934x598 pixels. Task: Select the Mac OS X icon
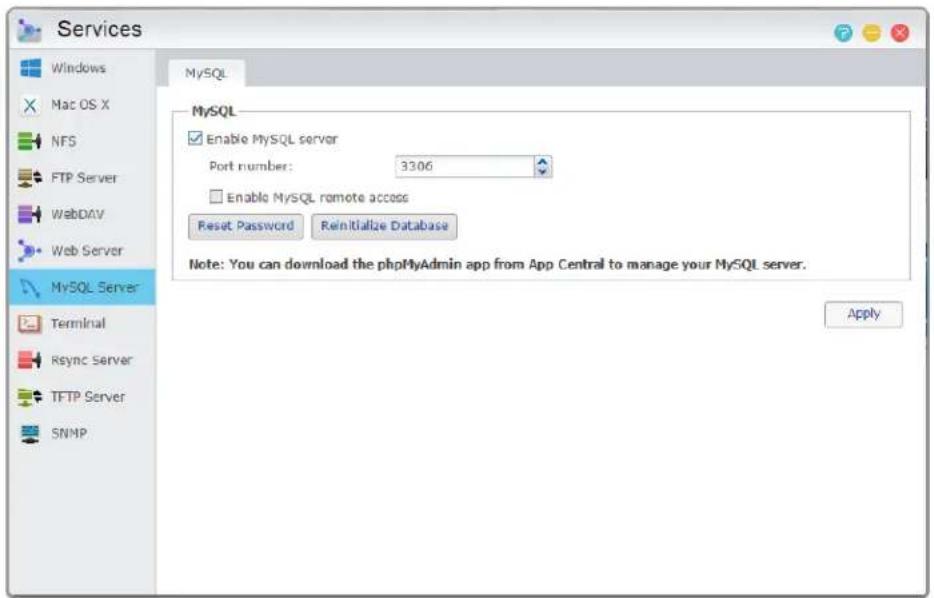[x=30, y=105]
